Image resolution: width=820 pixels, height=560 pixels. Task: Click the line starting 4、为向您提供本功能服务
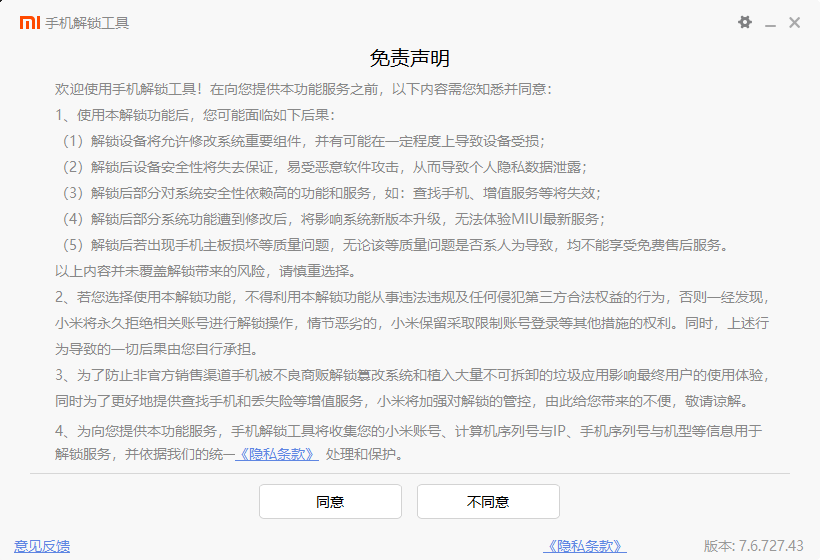(408, 431)
